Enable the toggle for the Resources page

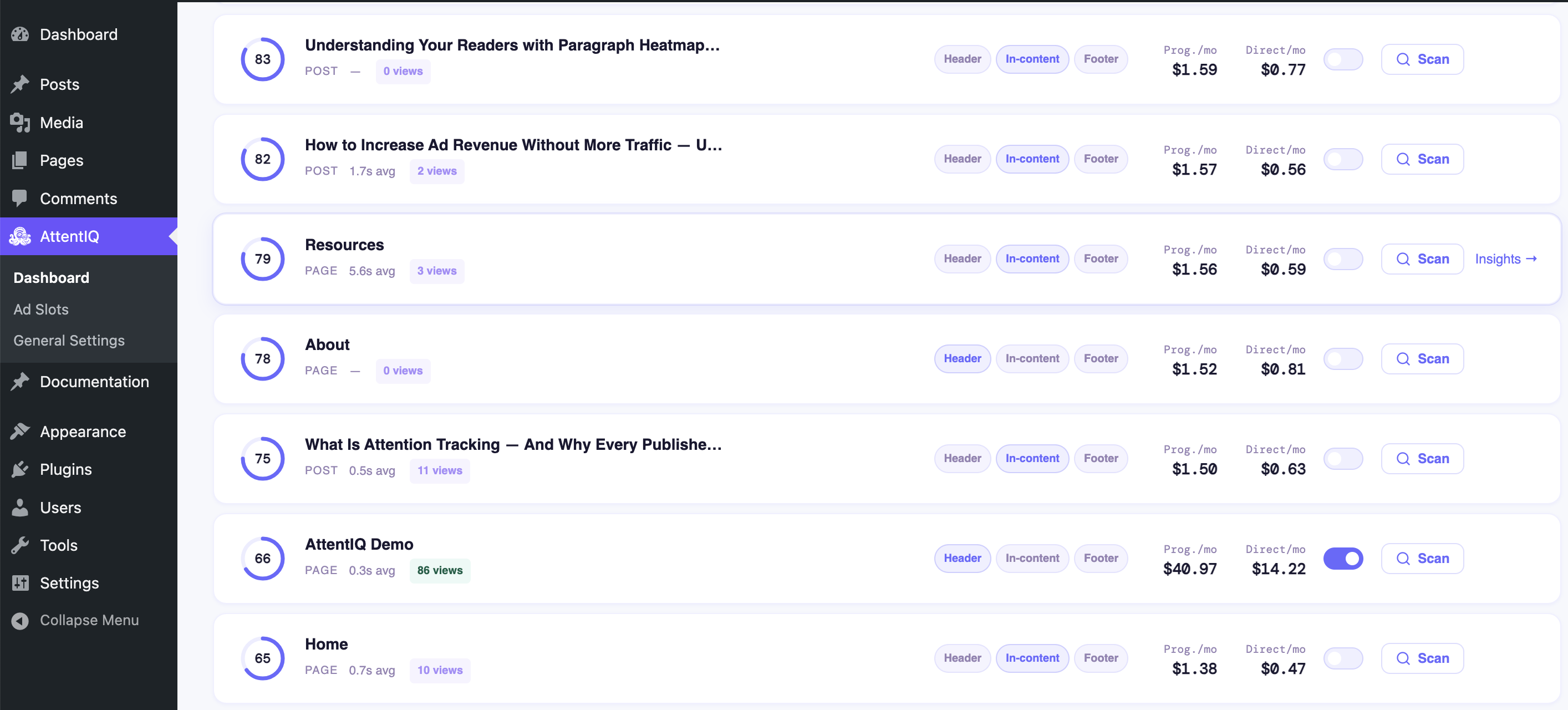click(x=1343, y=259)
